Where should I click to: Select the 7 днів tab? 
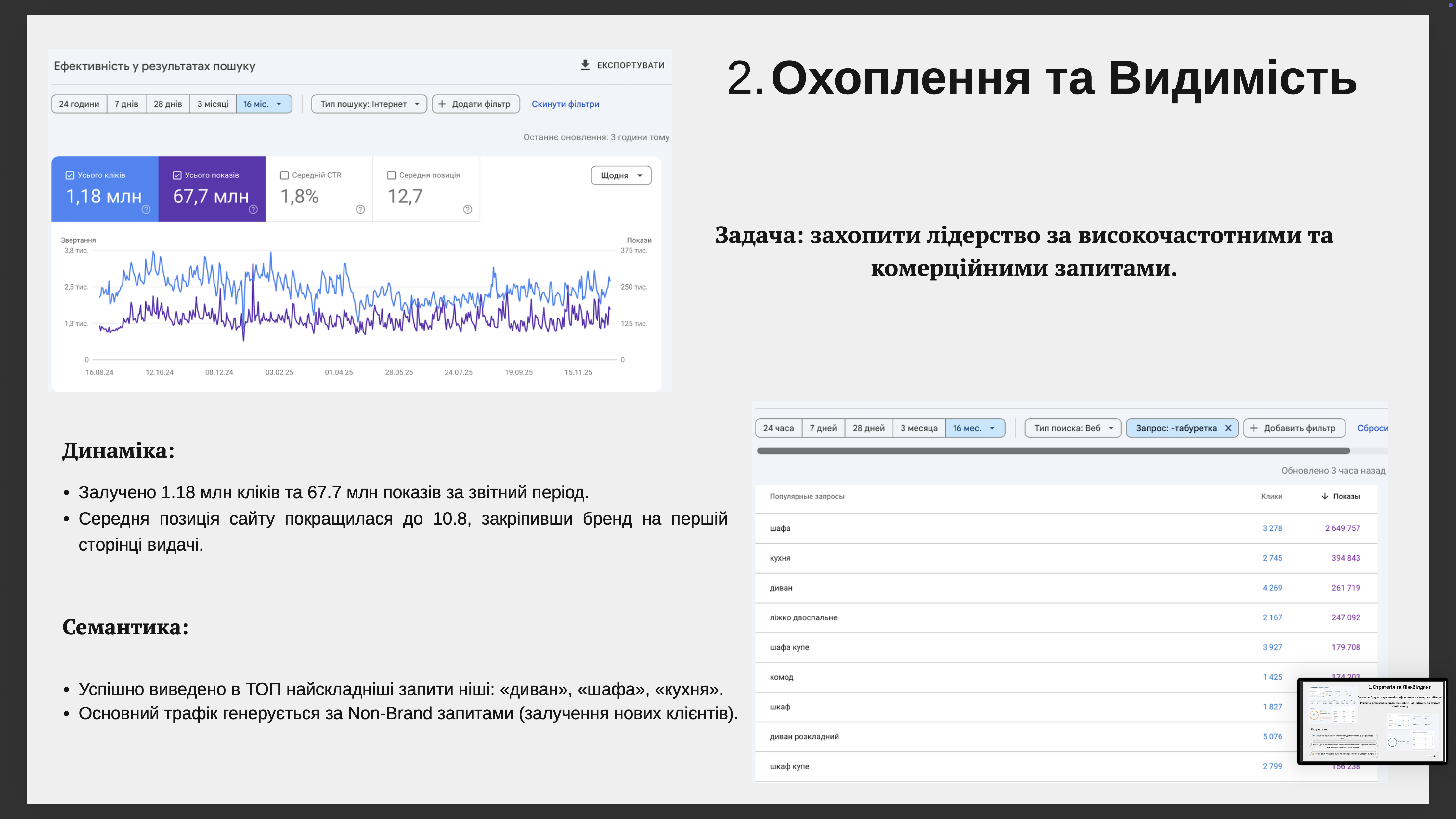pos(127,104)
